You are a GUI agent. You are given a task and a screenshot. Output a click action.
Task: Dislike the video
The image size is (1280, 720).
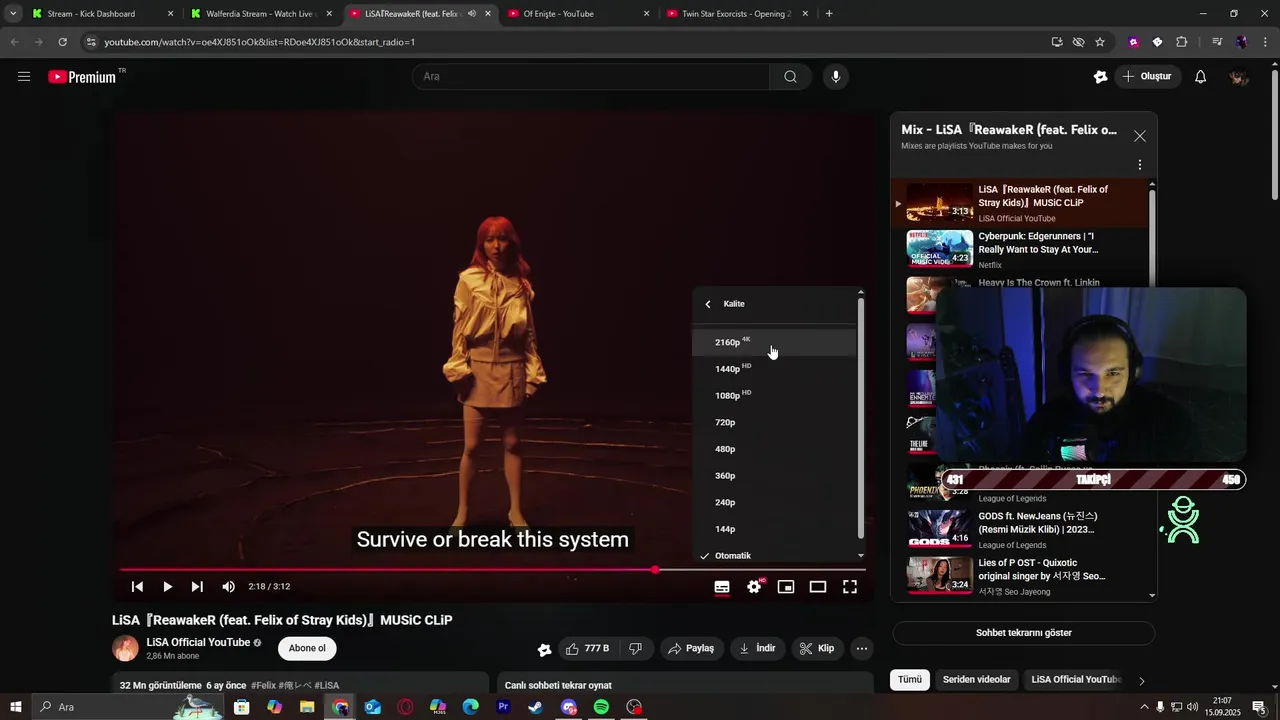coord(635,649)
